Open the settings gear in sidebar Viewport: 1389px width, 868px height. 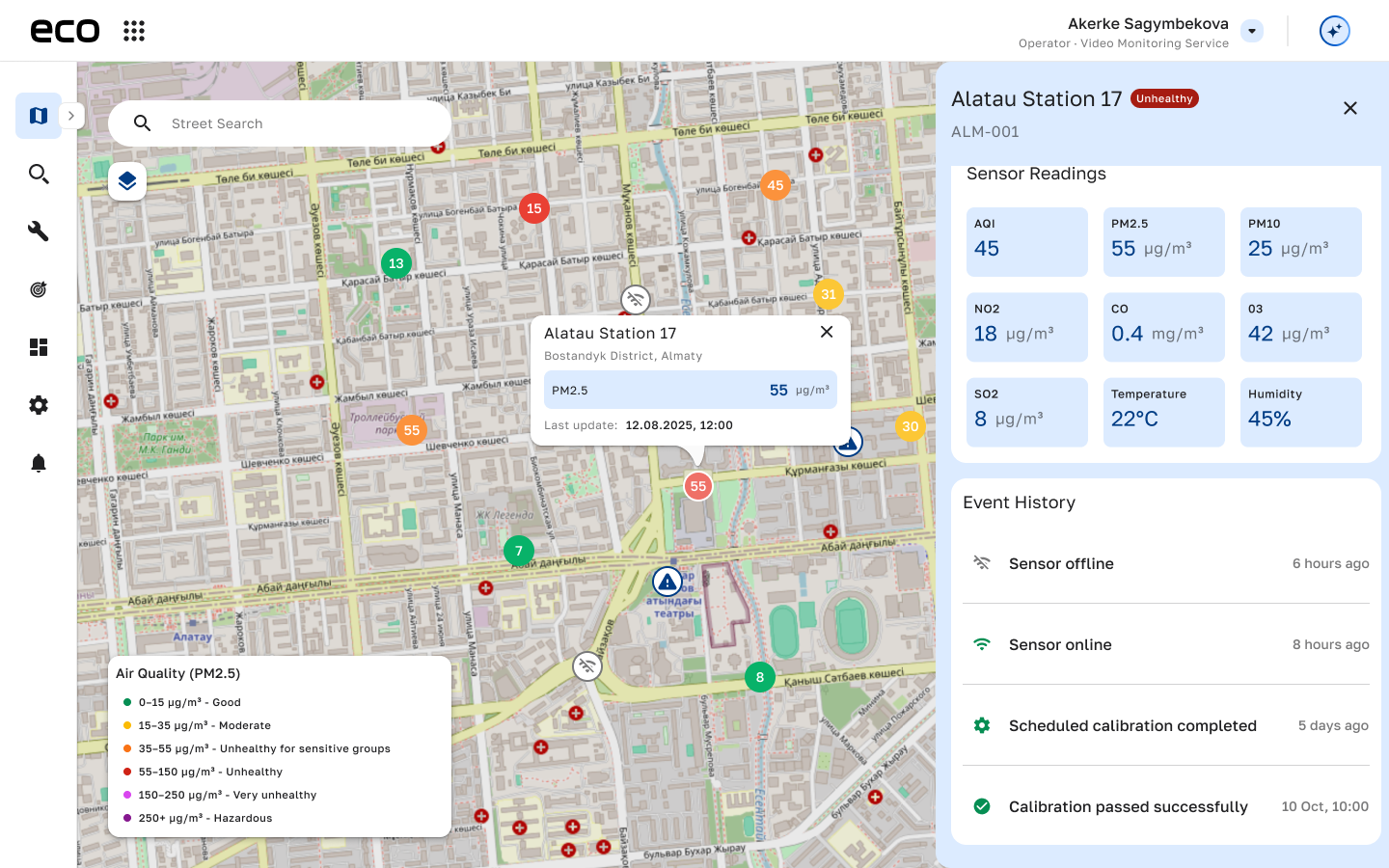[39, 405]
